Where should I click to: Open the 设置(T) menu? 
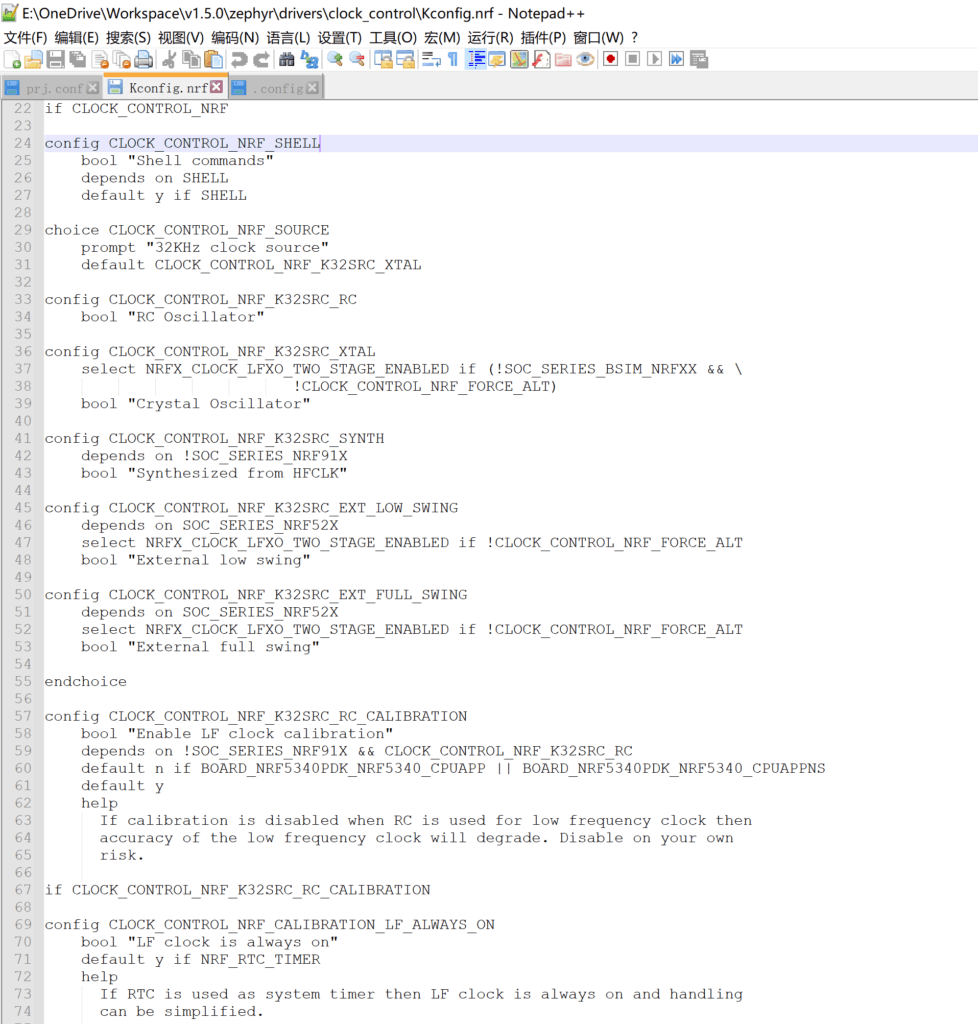(339, 38)
